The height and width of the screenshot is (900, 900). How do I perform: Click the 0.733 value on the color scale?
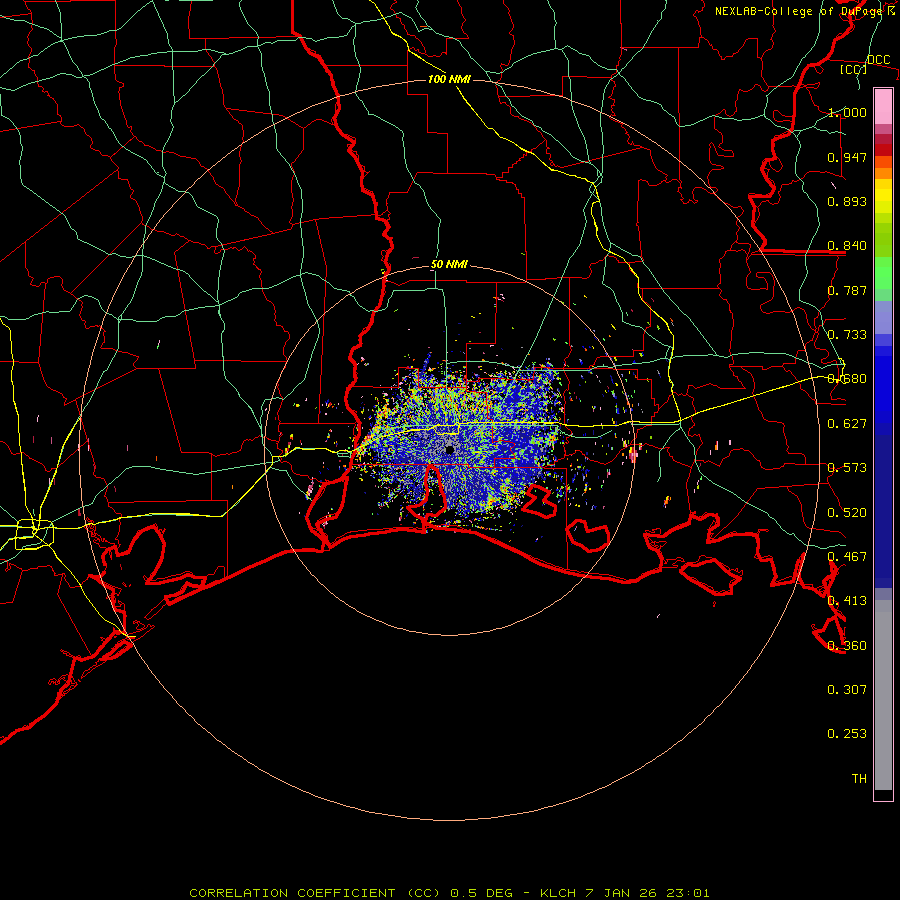click(x=847, y=335)
